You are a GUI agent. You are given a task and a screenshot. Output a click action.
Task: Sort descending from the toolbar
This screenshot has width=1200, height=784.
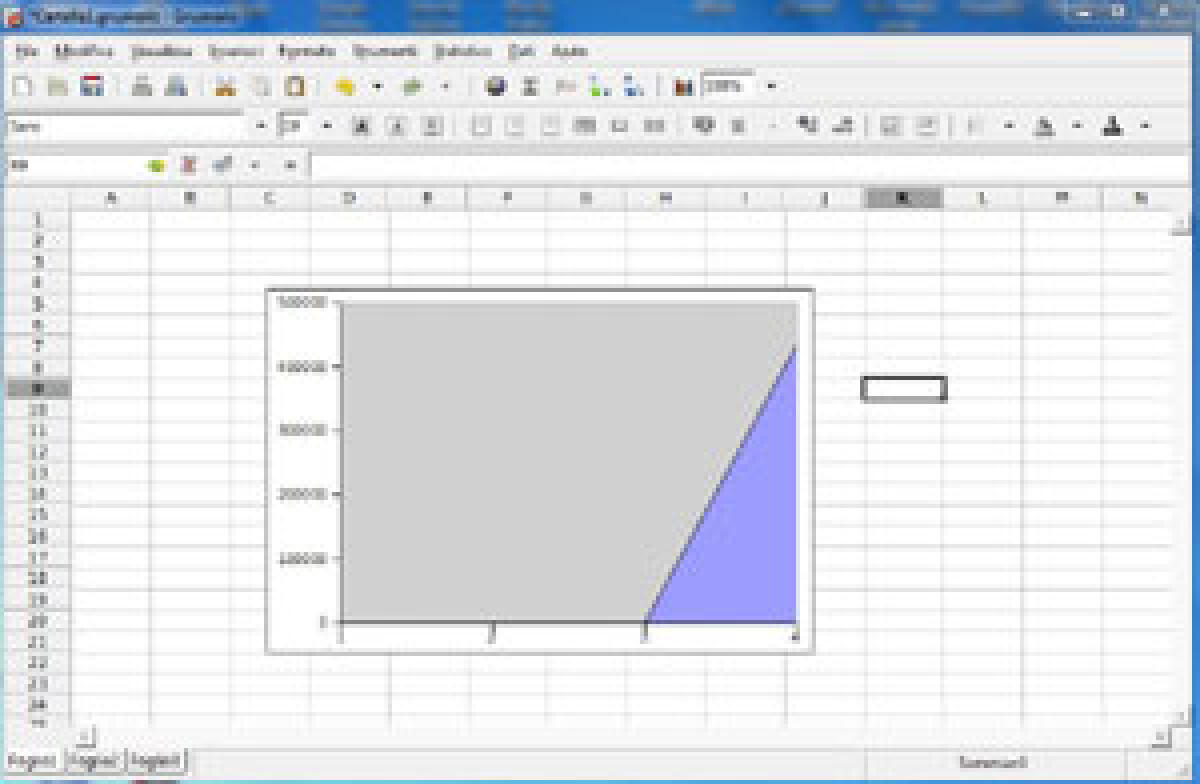coord(634,87)
